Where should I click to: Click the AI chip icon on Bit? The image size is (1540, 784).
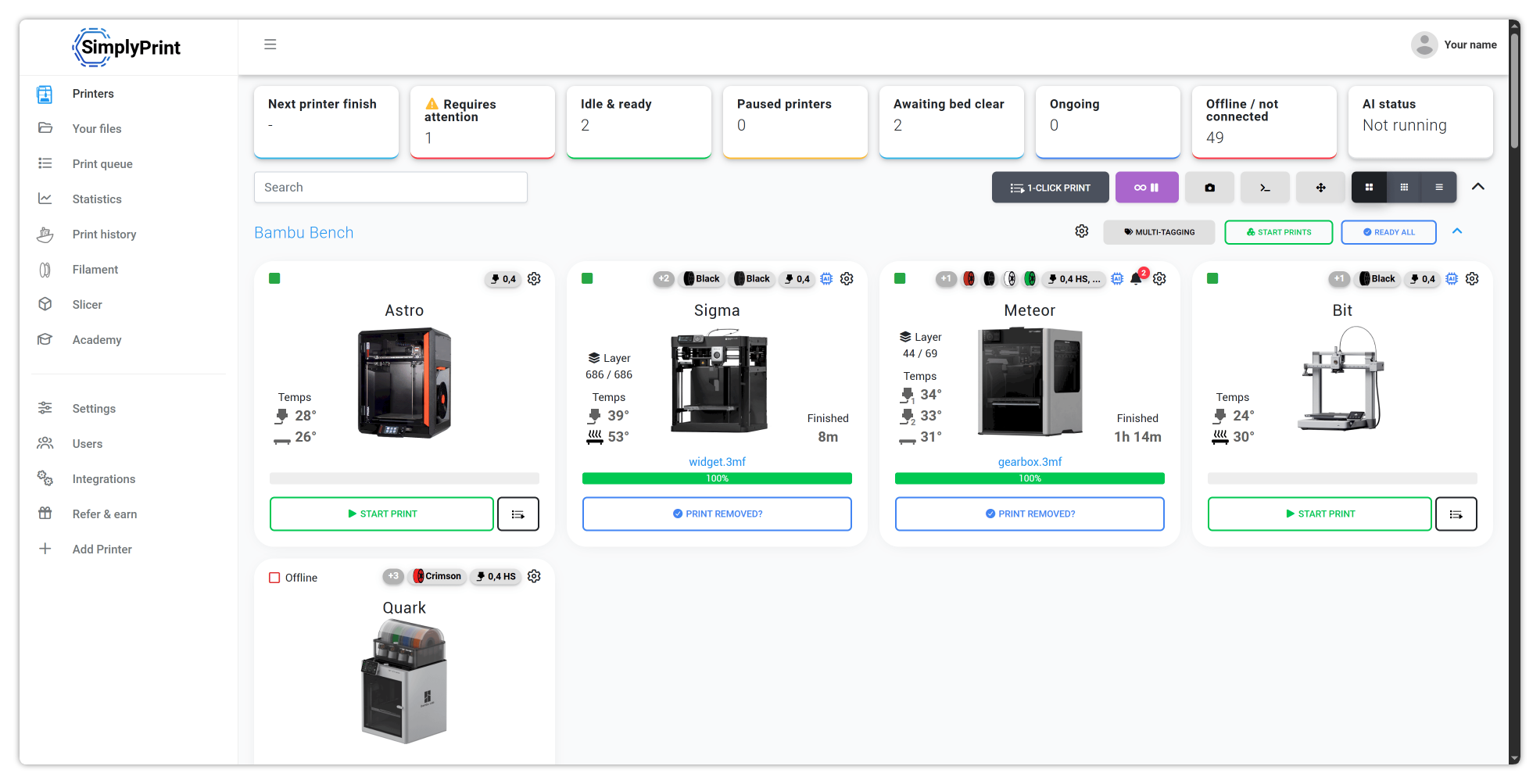tap(1452, 279)
